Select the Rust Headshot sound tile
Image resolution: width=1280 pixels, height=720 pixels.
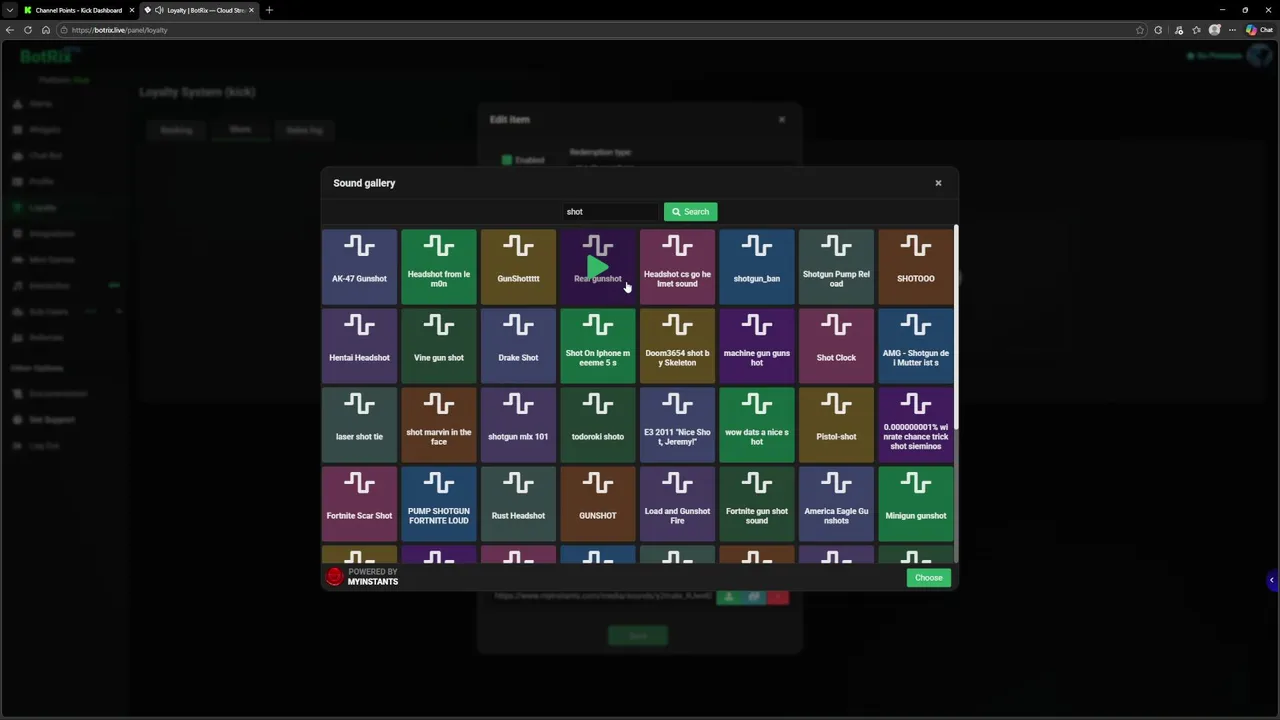tap(518, 504)
